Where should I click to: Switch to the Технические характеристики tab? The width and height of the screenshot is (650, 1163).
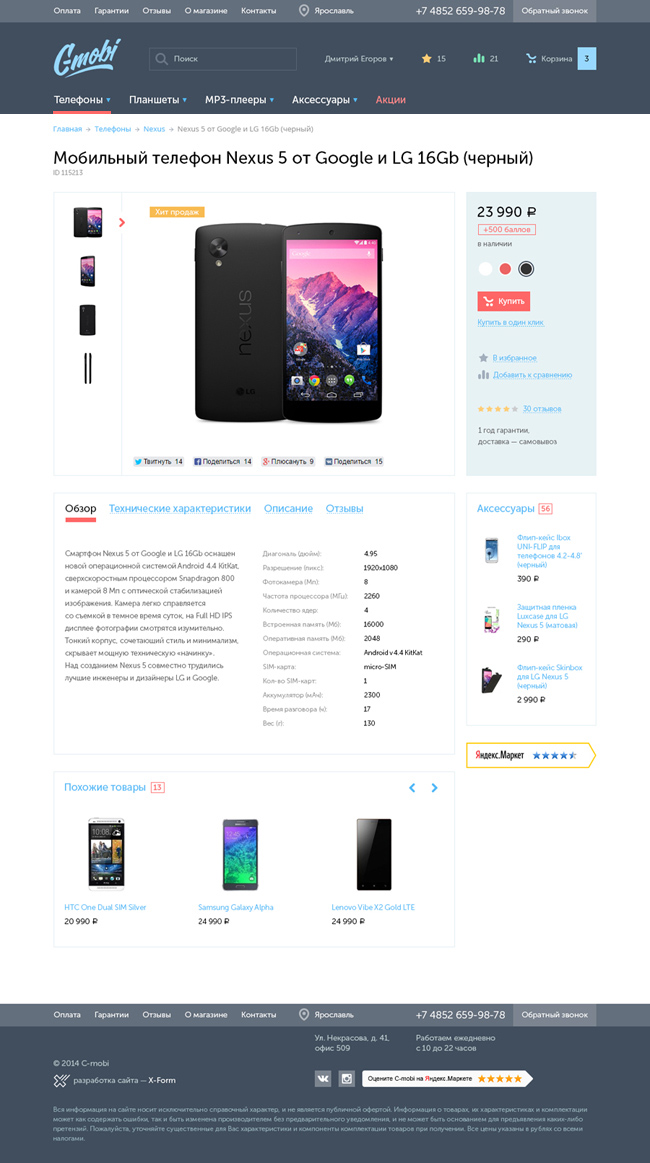click(x=180, y=509)
